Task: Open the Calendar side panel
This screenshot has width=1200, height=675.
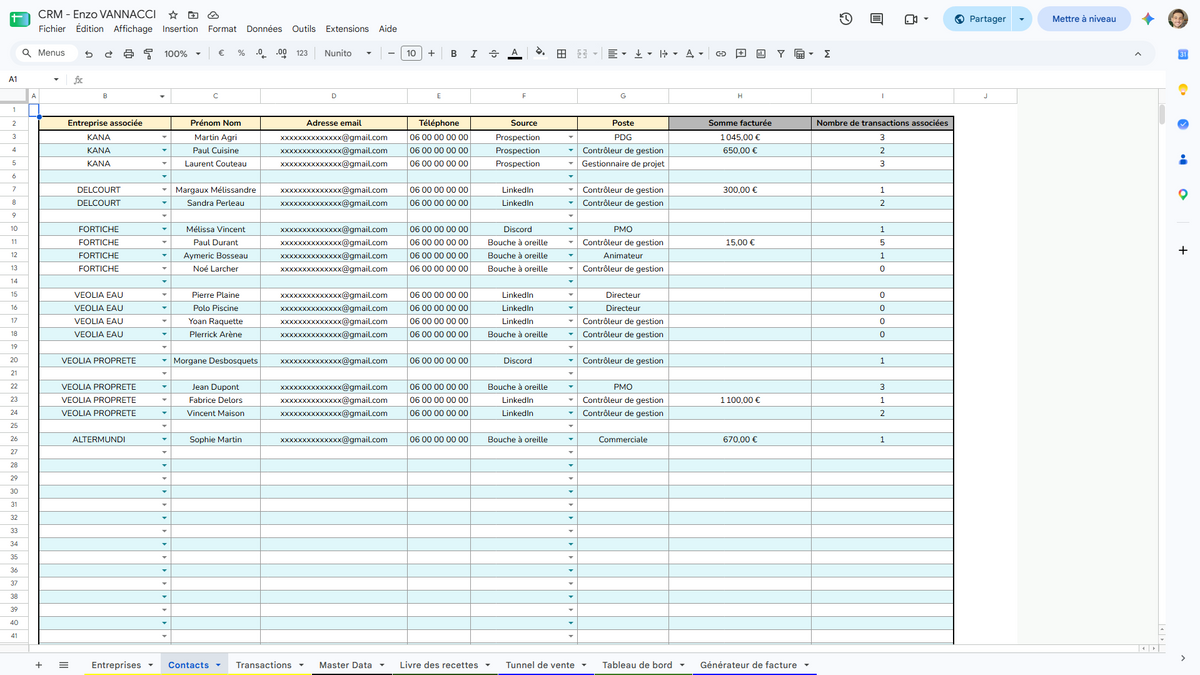Action: coord(1183,54)
